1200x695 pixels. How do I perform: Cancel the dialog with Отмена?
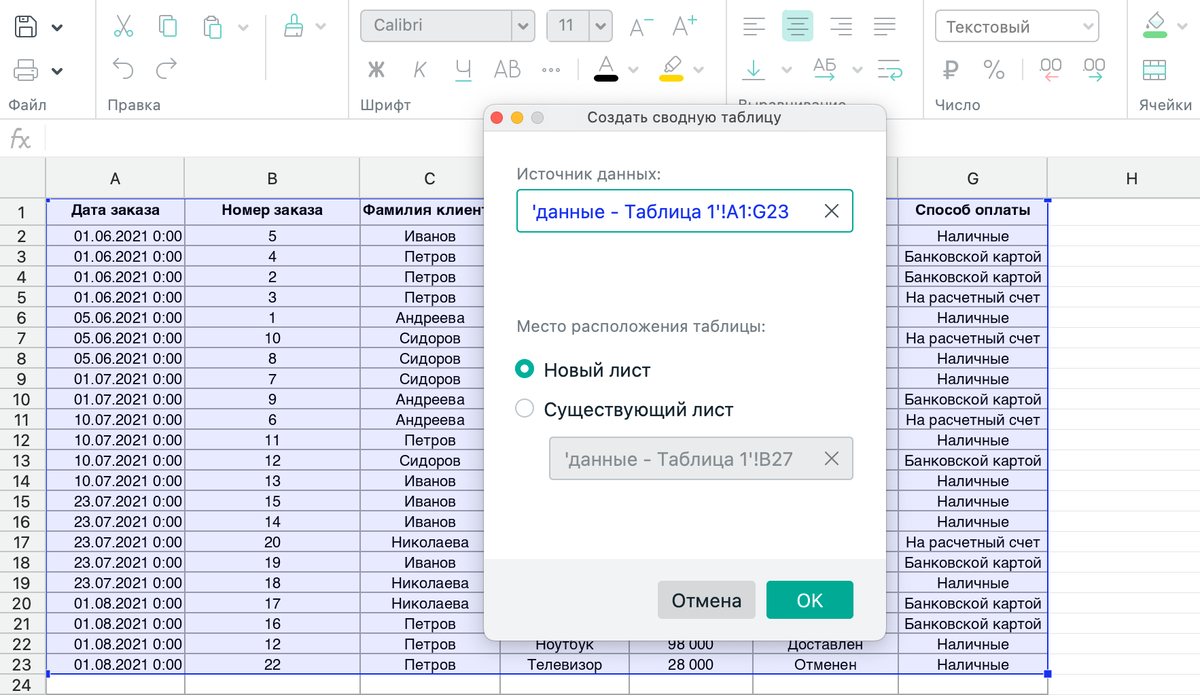coord(706,600)
